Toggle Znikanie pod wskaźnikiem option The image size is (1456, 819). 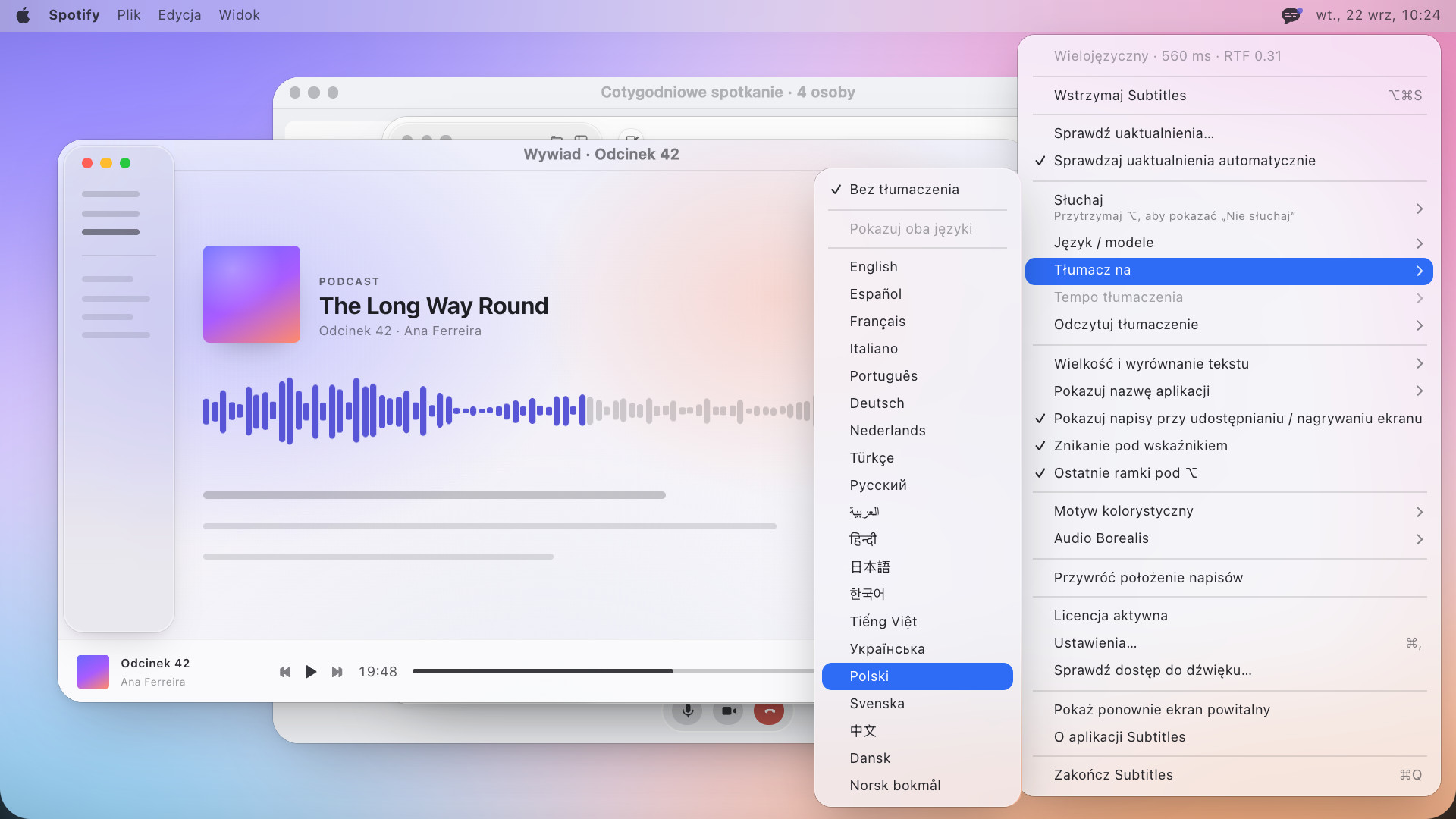[1228, 446]
